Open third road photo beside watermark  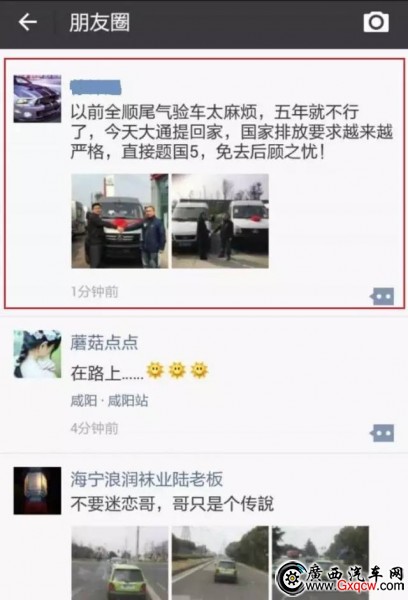pyautogui.click(x=320, y=563)
